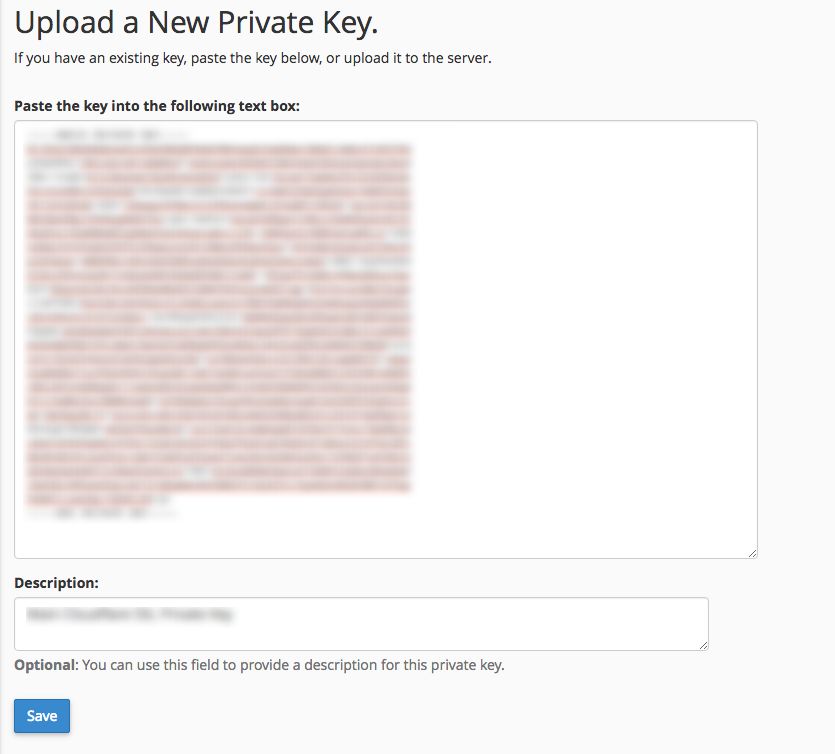
Task: Click the 'If you have an existing key' intro text
Action: tap(99, 58)
